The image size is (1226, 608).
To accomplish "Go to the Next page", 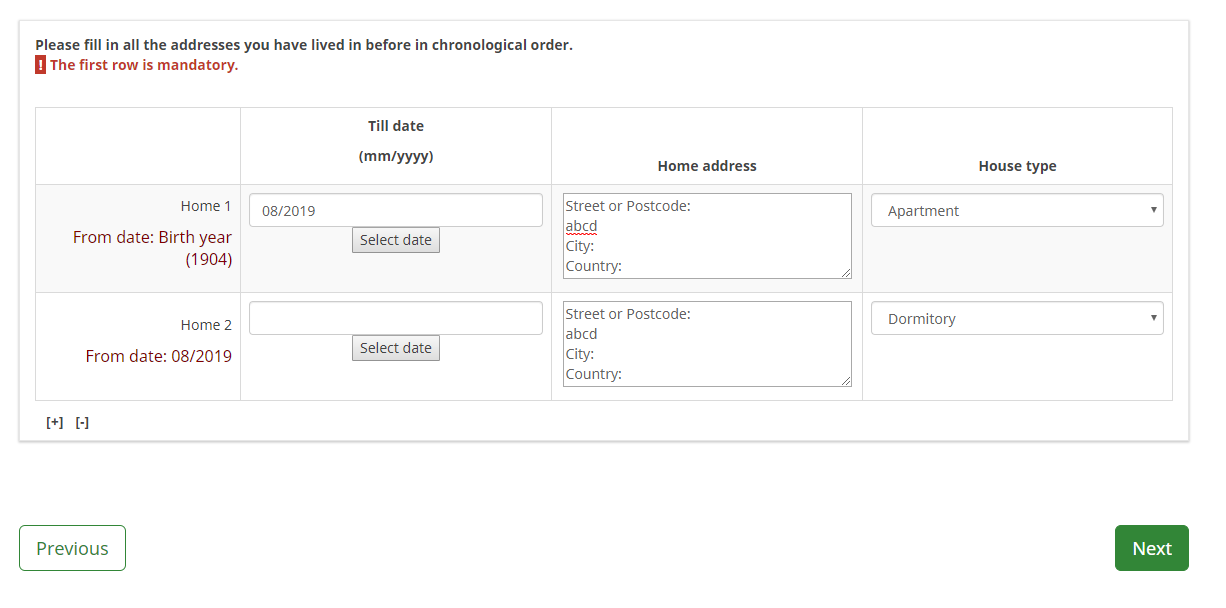I will [1151, 548].
